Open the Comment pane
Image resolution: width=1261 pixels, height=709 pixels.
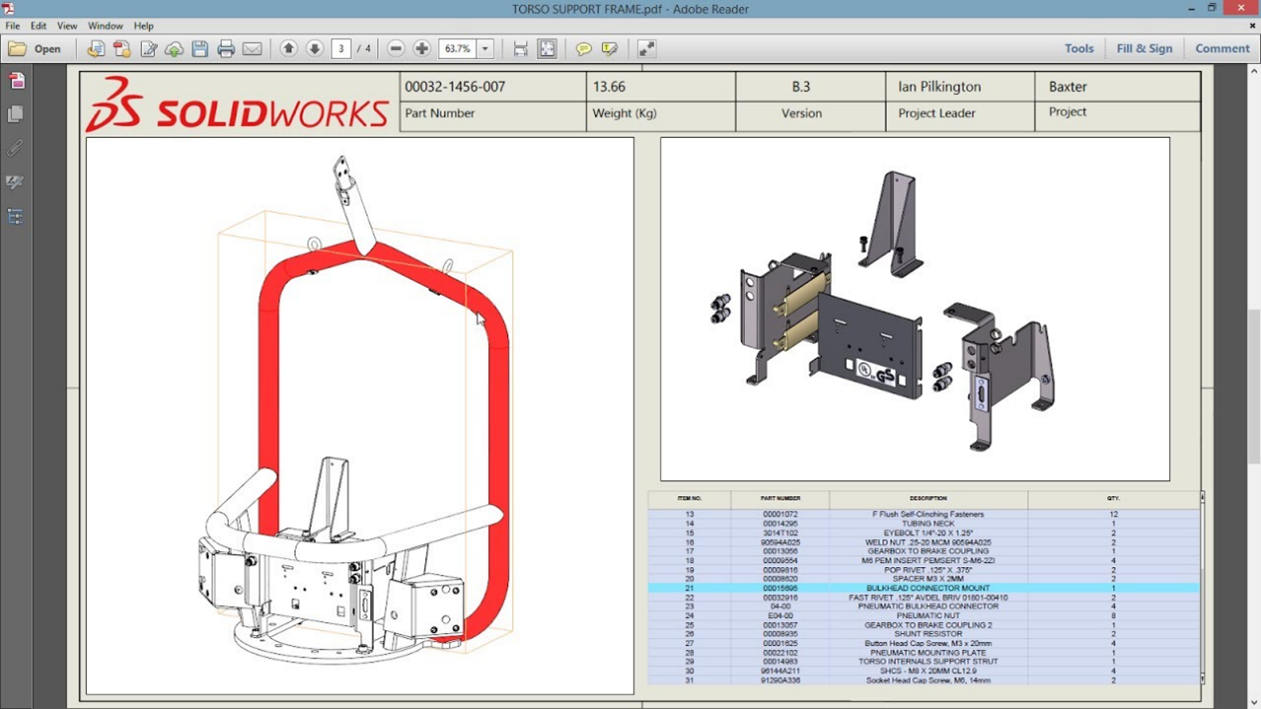point(1222,49)
